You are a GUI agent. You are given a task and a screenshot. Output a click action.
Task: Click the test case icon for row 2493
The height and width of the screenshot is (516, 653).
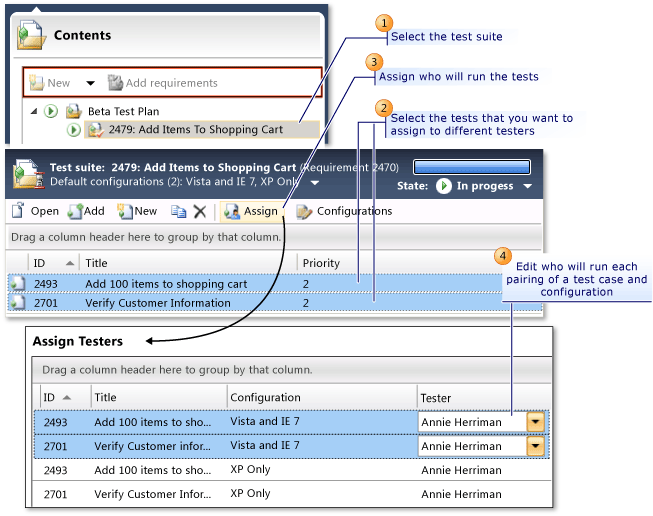click(x=18, y=284)
